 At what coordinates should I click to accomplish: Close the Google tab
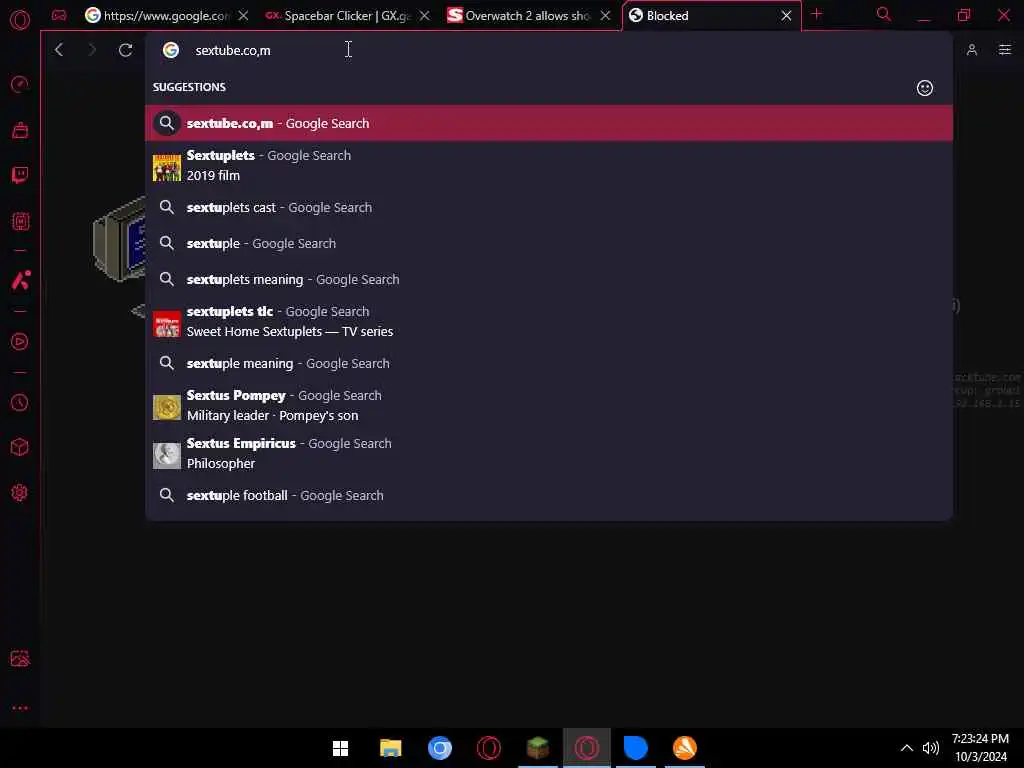pyautogui.click(x=243, y=16)
